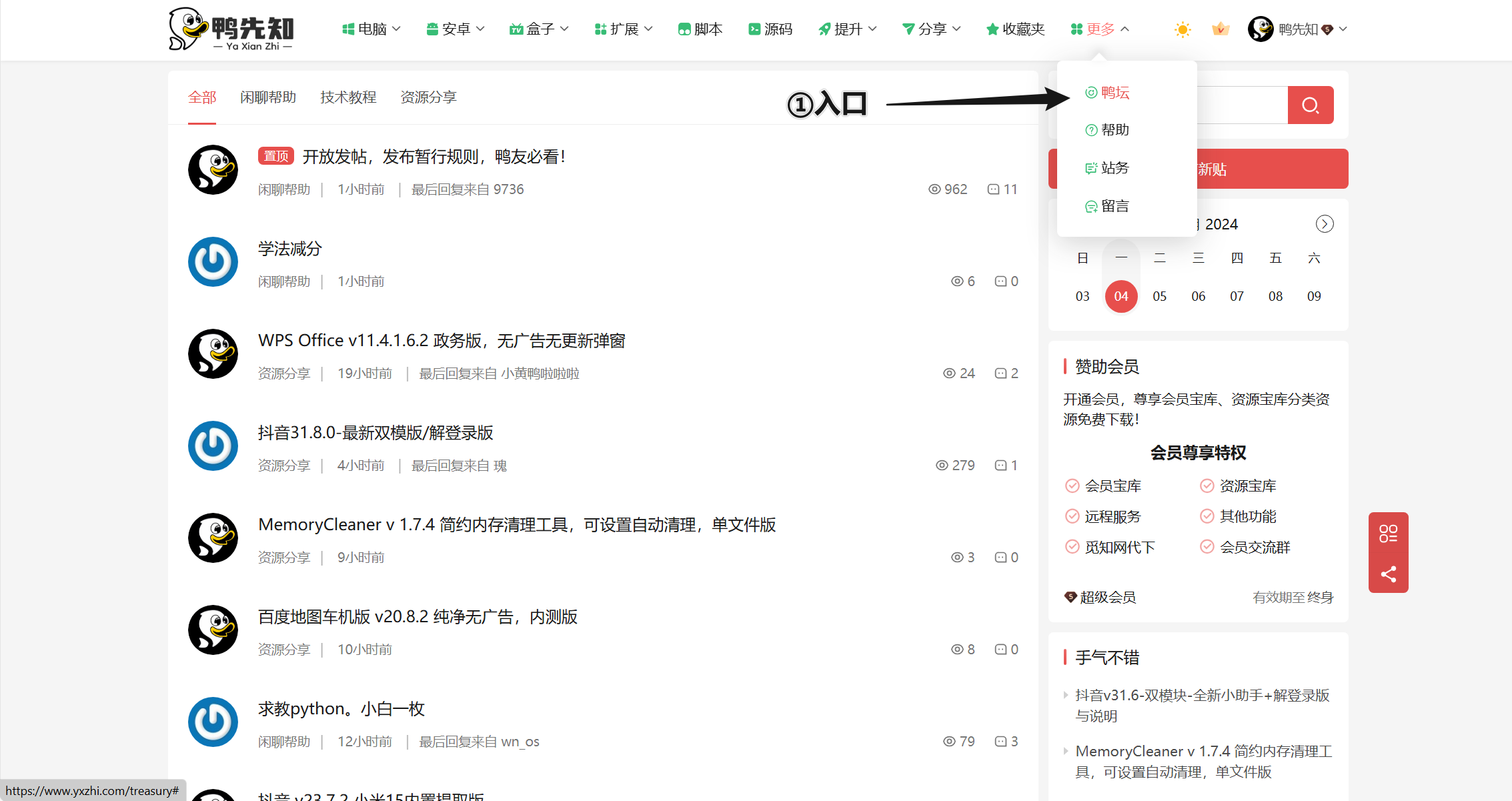Click avatar of WPS Office post
This screenshot has height=801, width=1512.
(213, 353)
